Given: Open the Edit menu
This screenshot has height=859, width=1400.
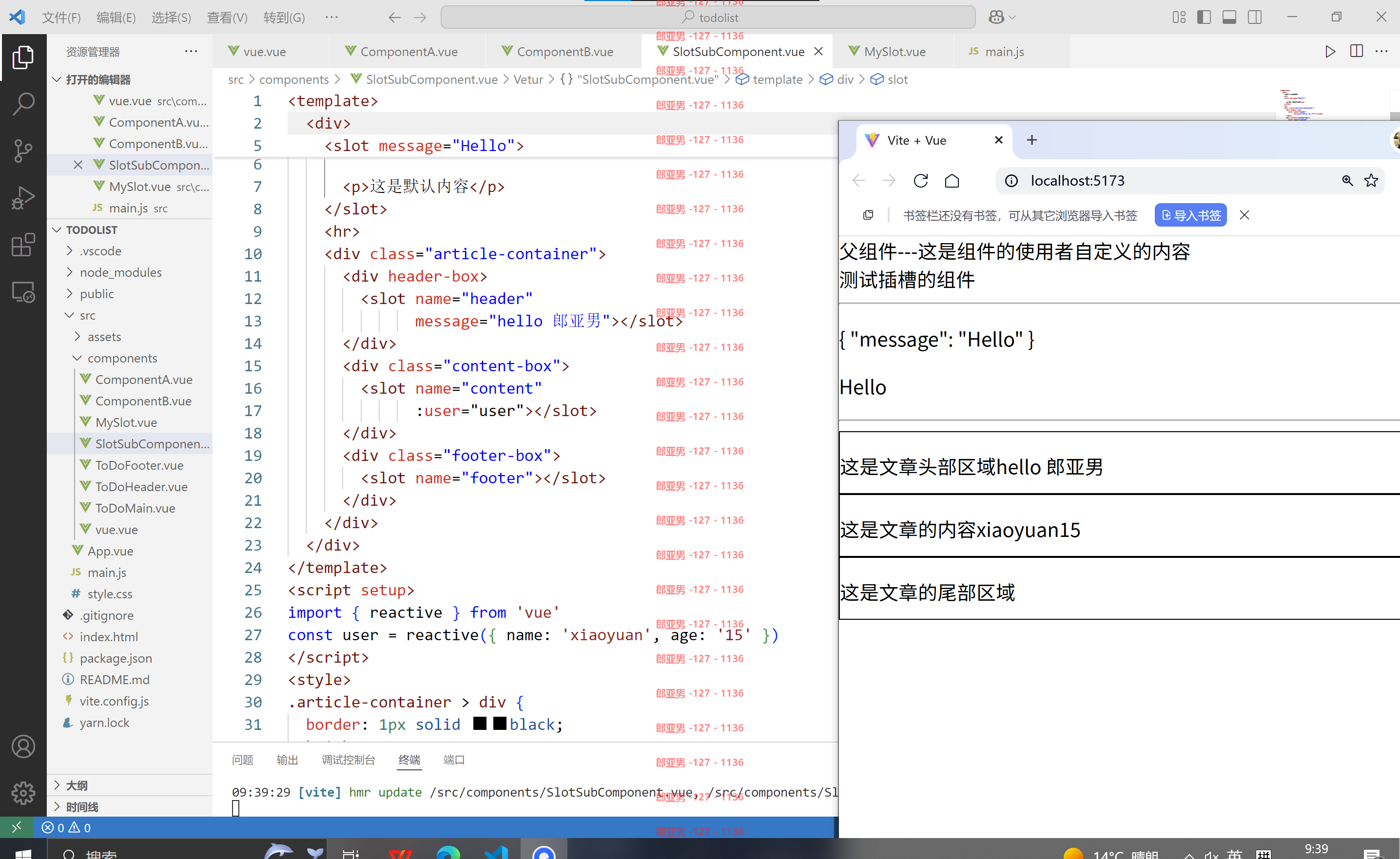Looking at the screenshot, I should pyautogui.click(x=116, y=18).
